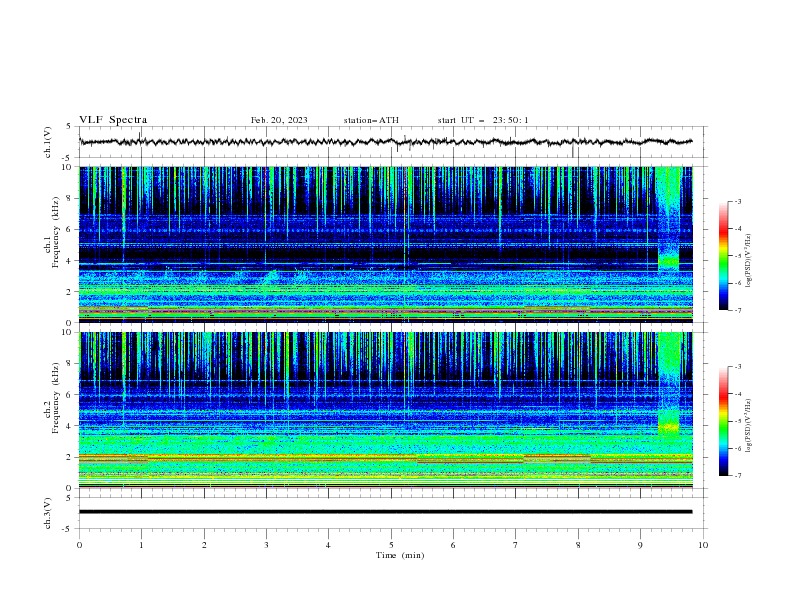Click the 'VLF Spectra' plot title
The height and width of the screenshot is (612, 792).
[113, 120]
